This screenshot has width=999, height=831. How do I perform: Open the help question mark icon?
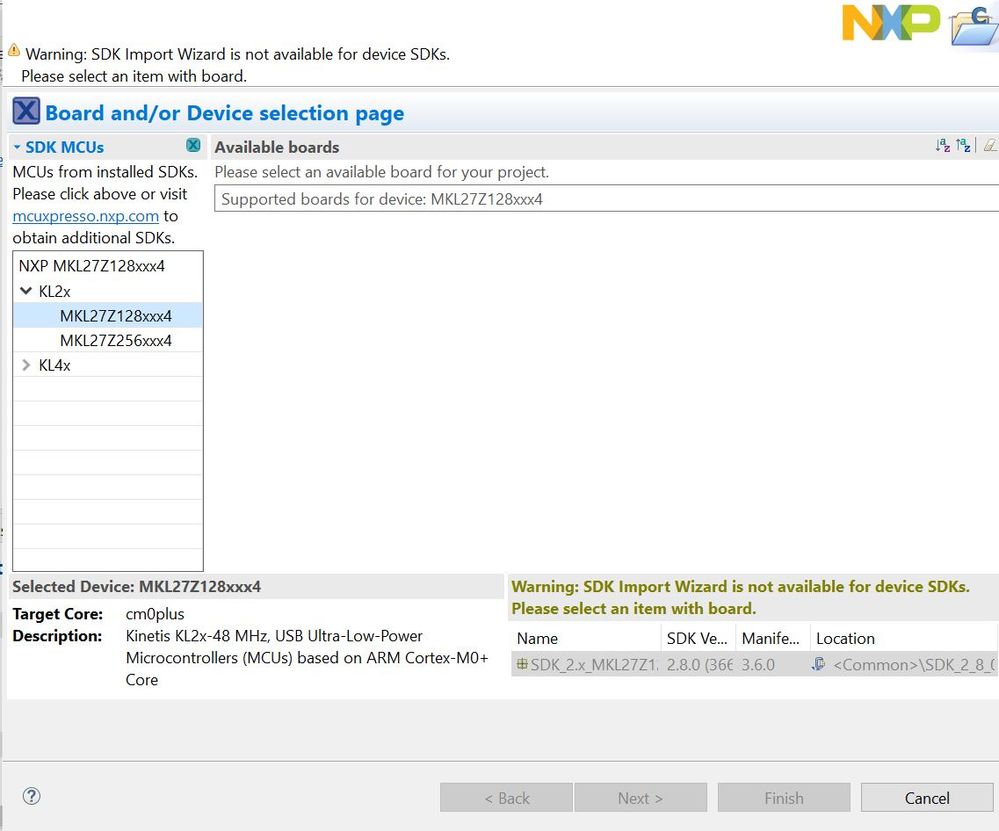31,796
